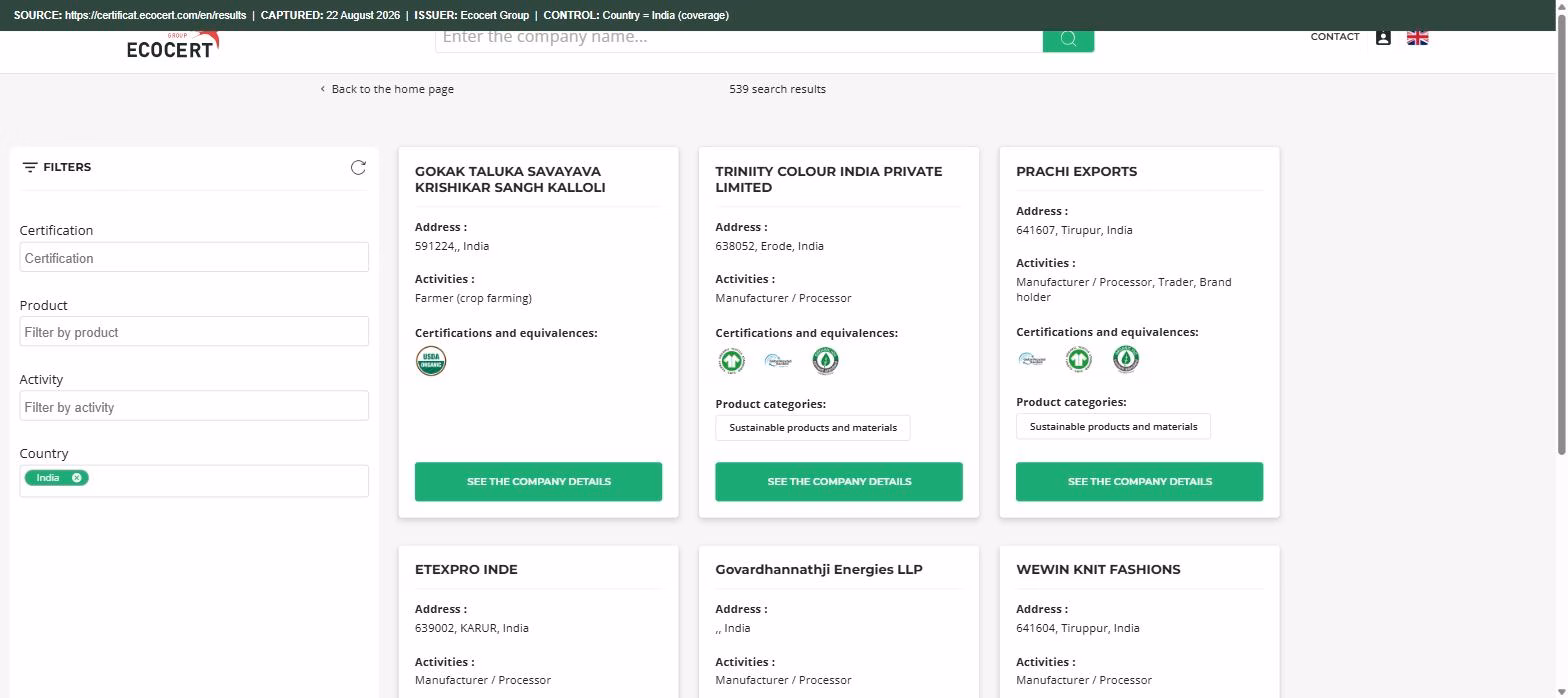Click the company name search box
The image size is (1568, 698).
tap(739, 40)
